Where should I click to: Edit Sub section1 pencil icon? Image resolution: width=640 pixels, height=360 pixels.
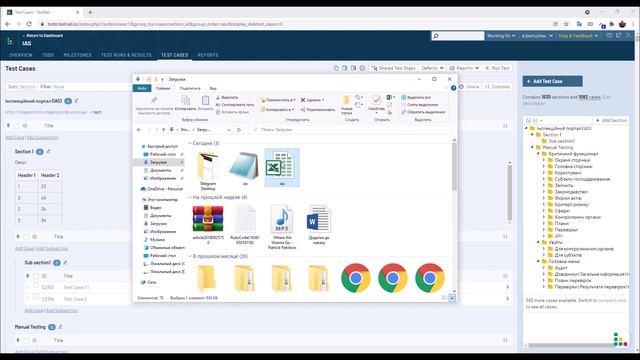point(65,262)
